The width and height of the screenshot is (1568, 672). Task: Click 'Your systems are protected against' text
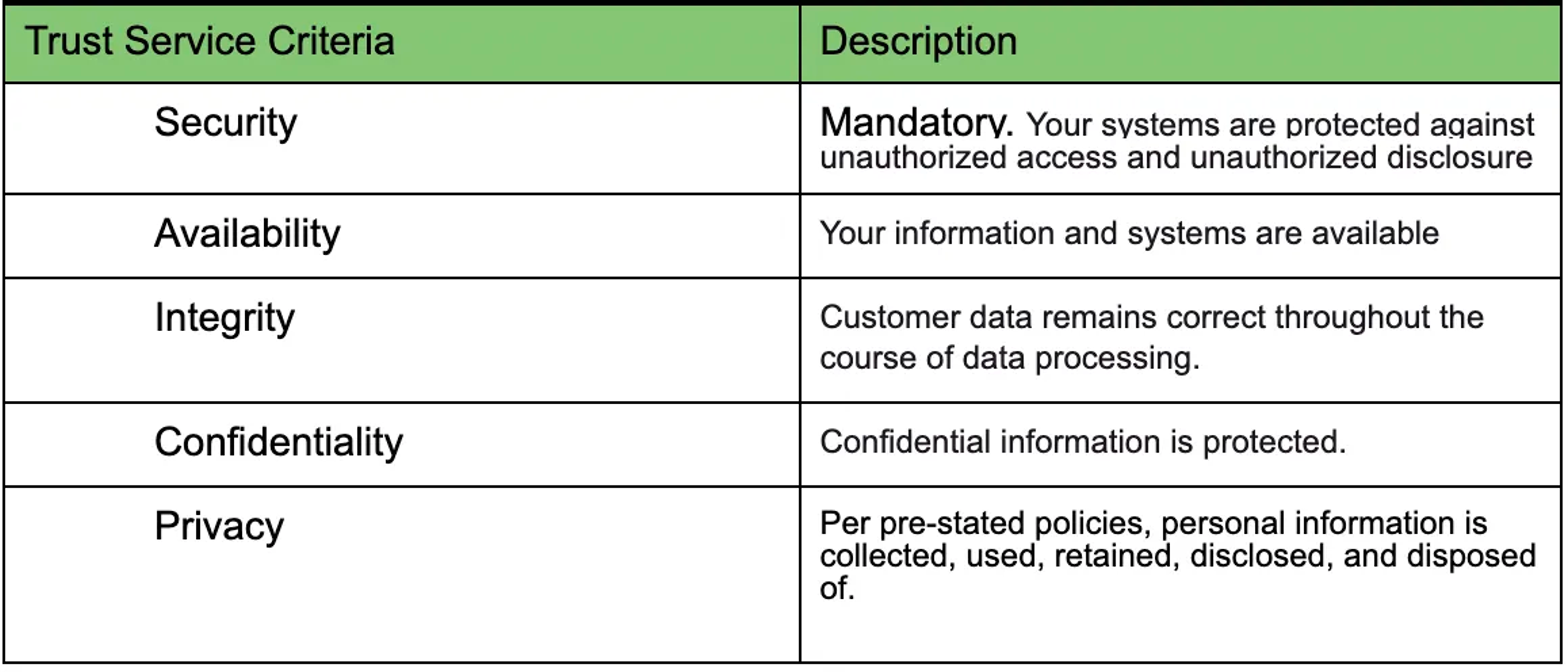pos(1280,125)
